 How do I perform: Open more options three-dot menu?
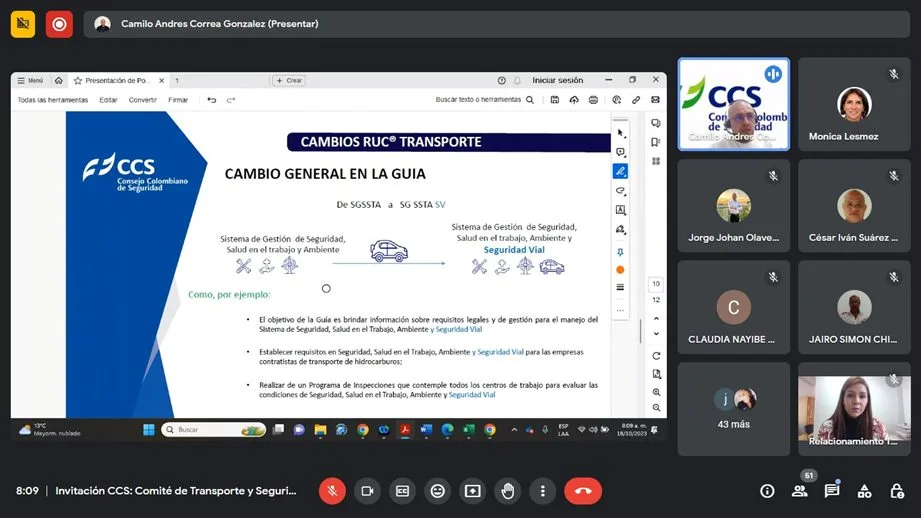(x=543, y=491)
